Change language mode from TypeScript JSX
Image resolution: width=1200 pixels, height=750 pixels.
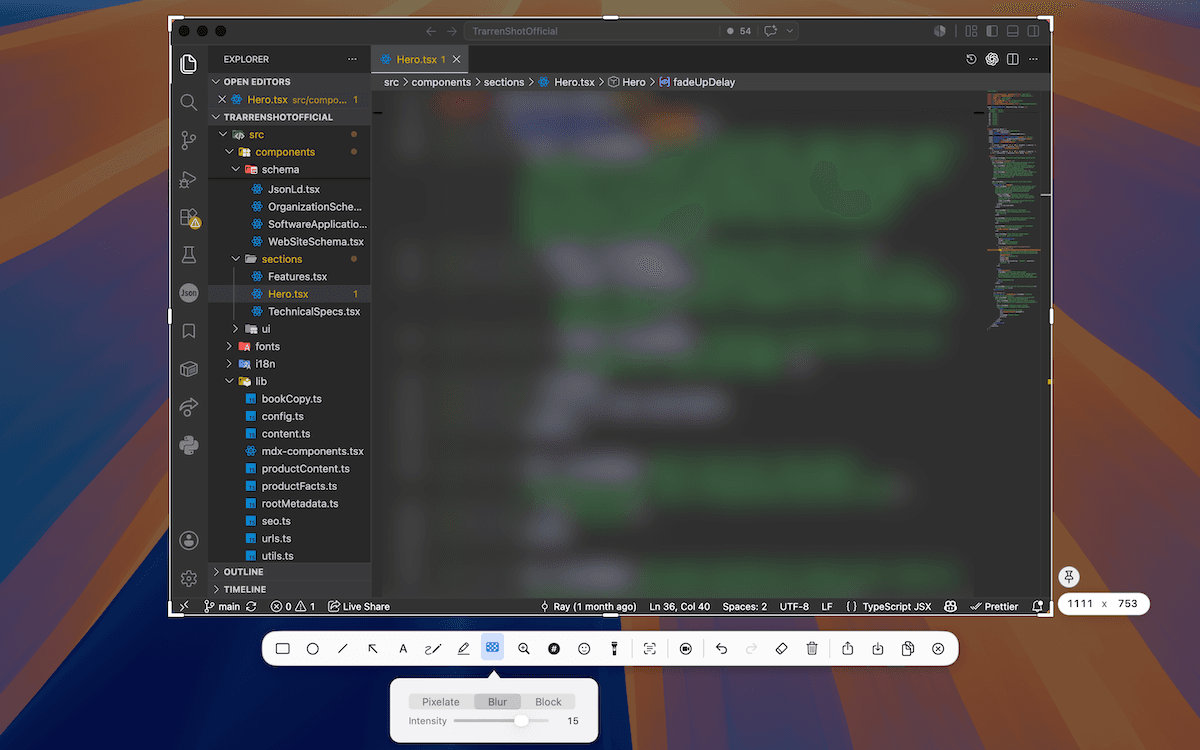tap(897, 606)
